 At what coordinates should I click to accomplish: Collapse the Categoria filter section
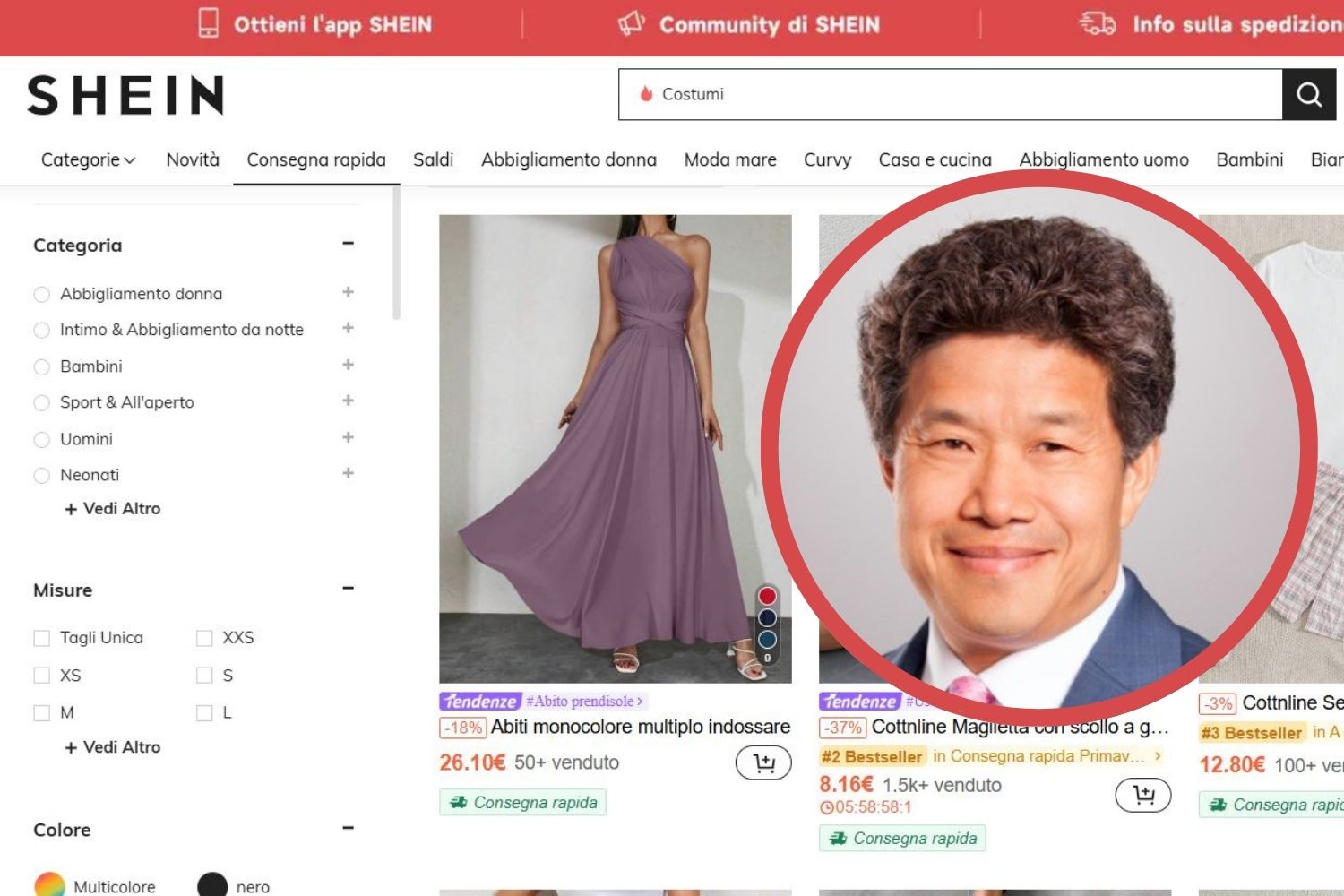point(349,244)
